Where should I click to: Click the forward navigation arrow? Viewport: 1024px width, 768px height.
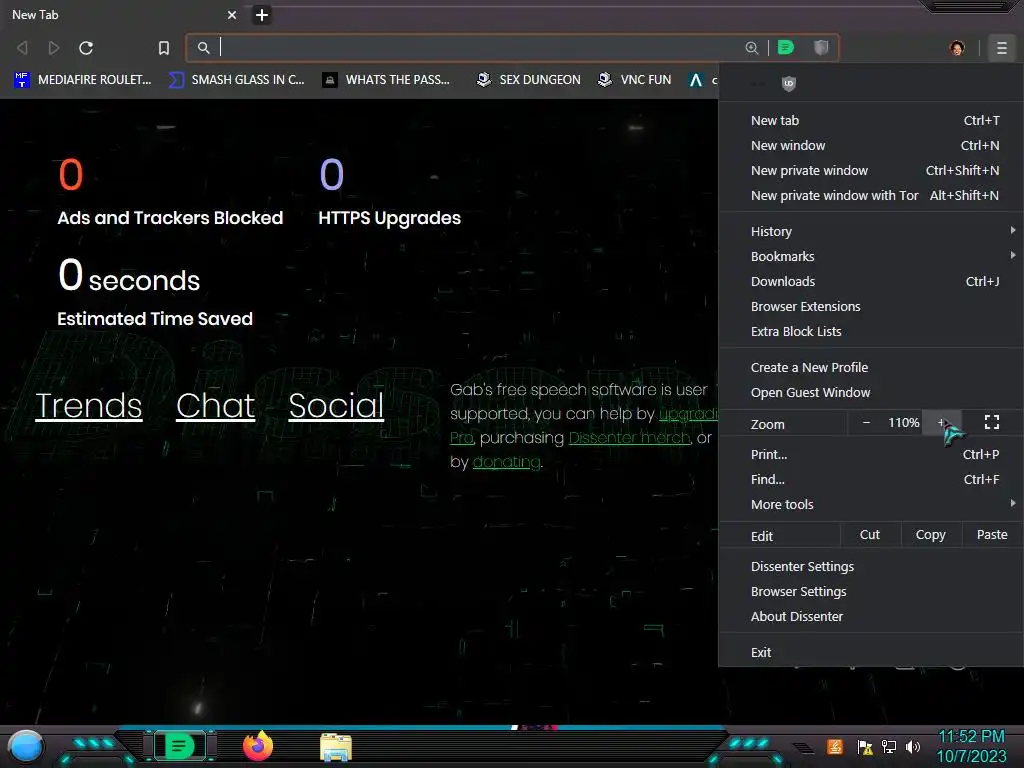pos(54,48)
